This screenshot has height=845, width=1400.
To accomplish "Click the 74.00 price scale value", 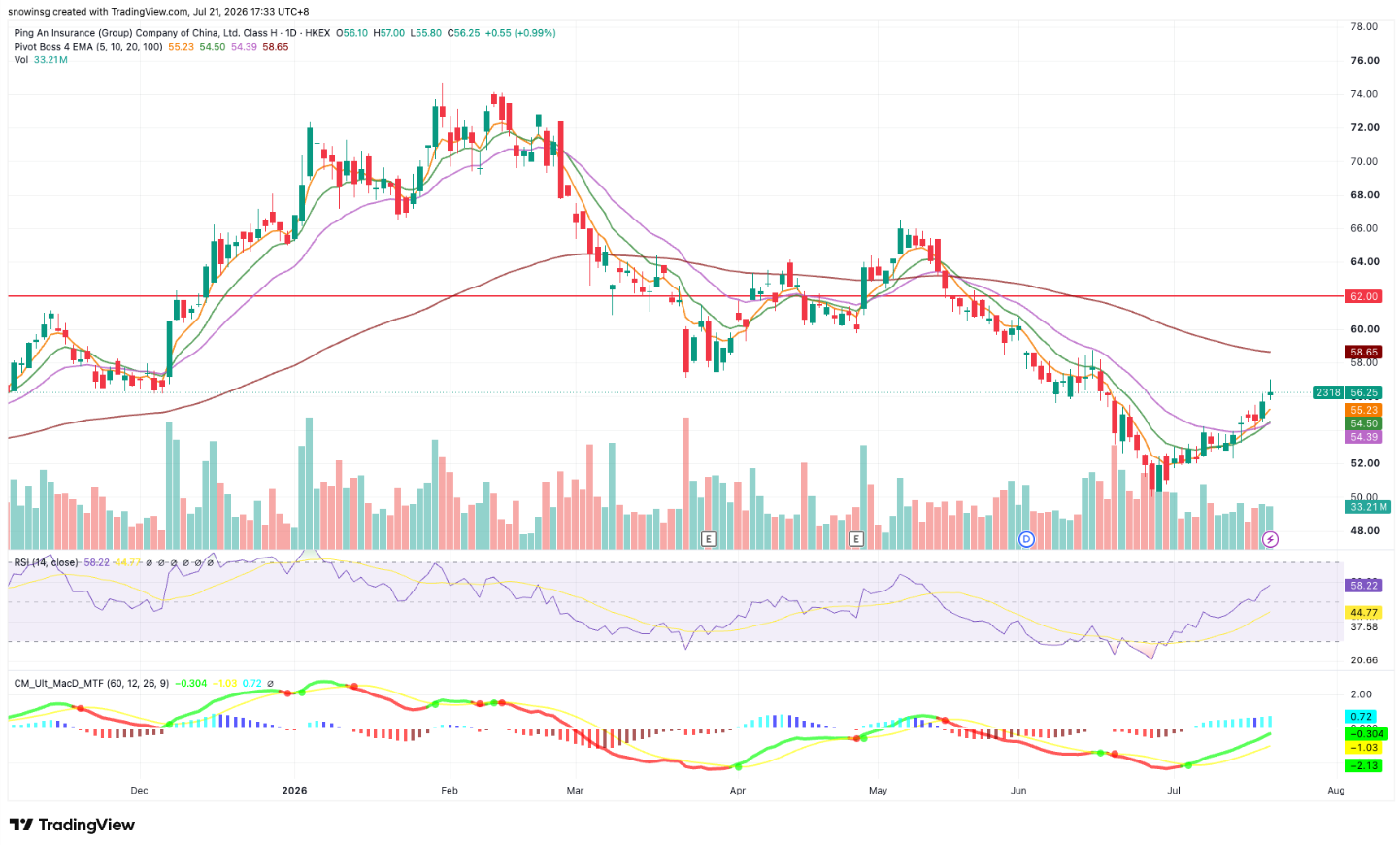I will click(x=1364, y=94).
